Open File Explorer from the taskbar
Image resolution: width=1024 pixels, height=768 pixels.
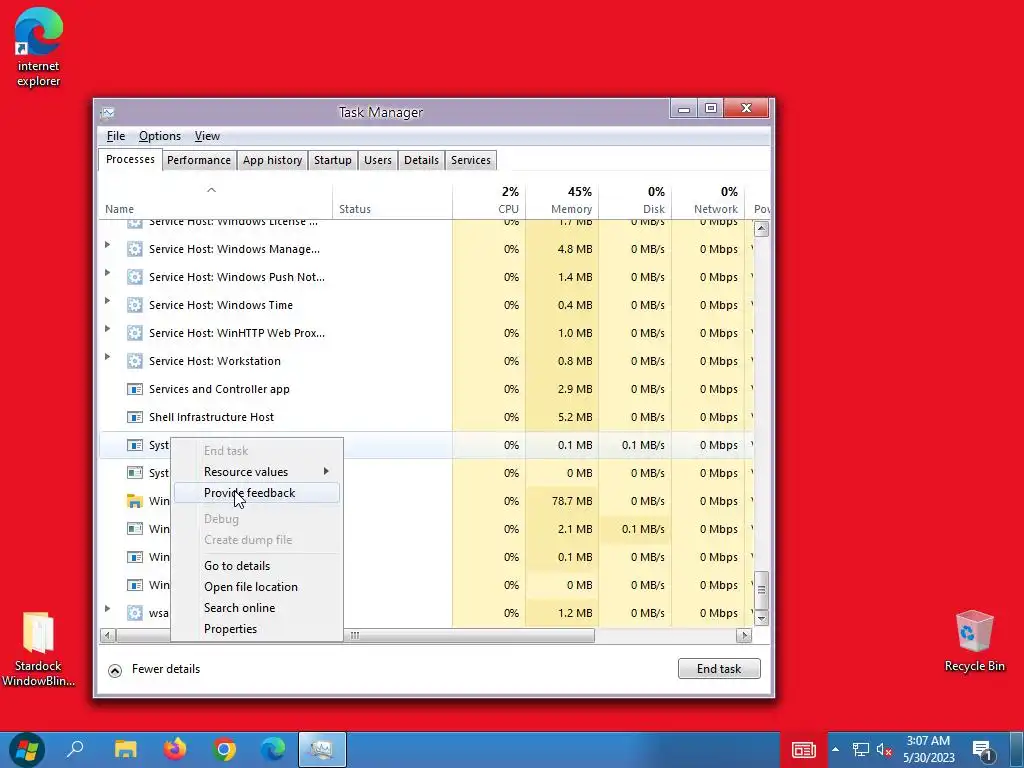(125, 749)
